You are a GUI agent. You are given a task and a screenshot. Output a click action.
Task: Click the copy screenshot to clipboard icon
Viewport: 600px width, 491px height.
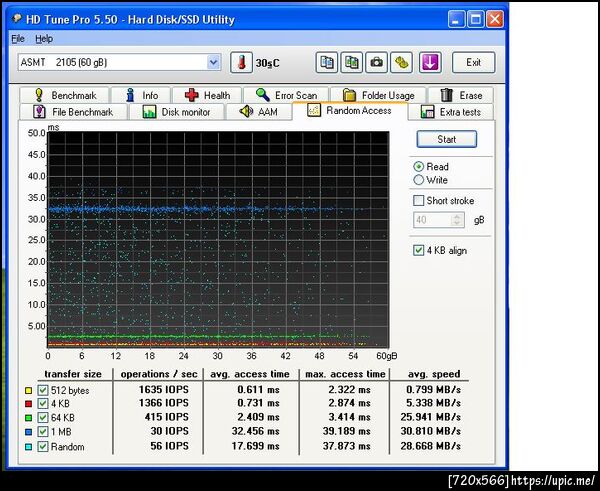click(x=351, y=62)
